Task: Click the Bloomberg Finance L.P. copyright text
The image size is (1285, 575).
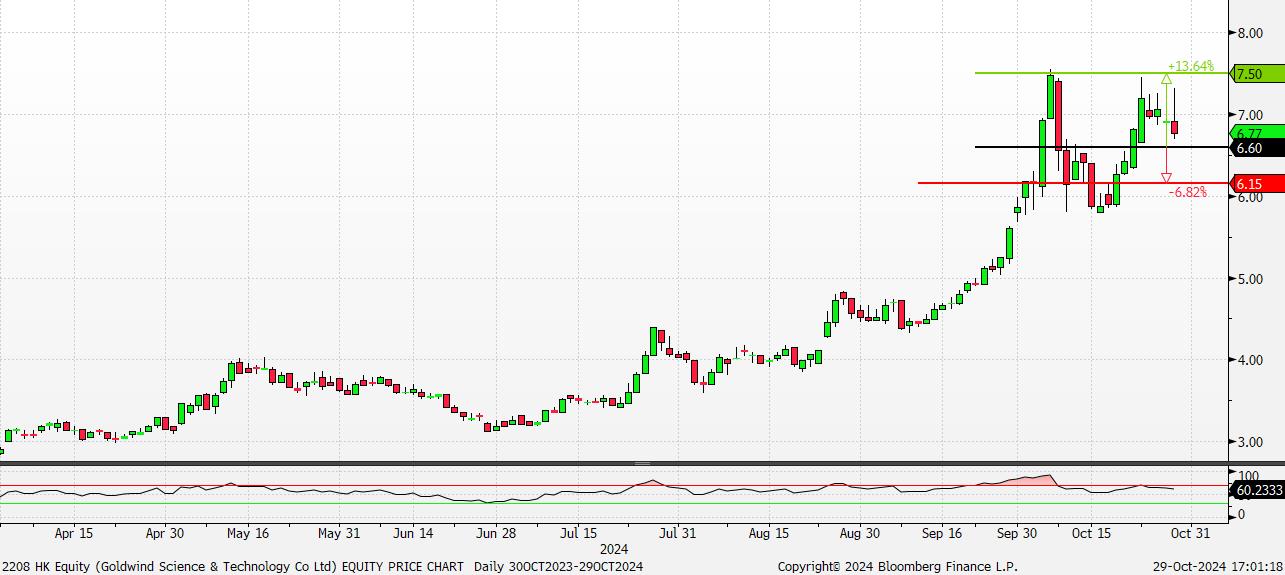Action: [897, 566]
